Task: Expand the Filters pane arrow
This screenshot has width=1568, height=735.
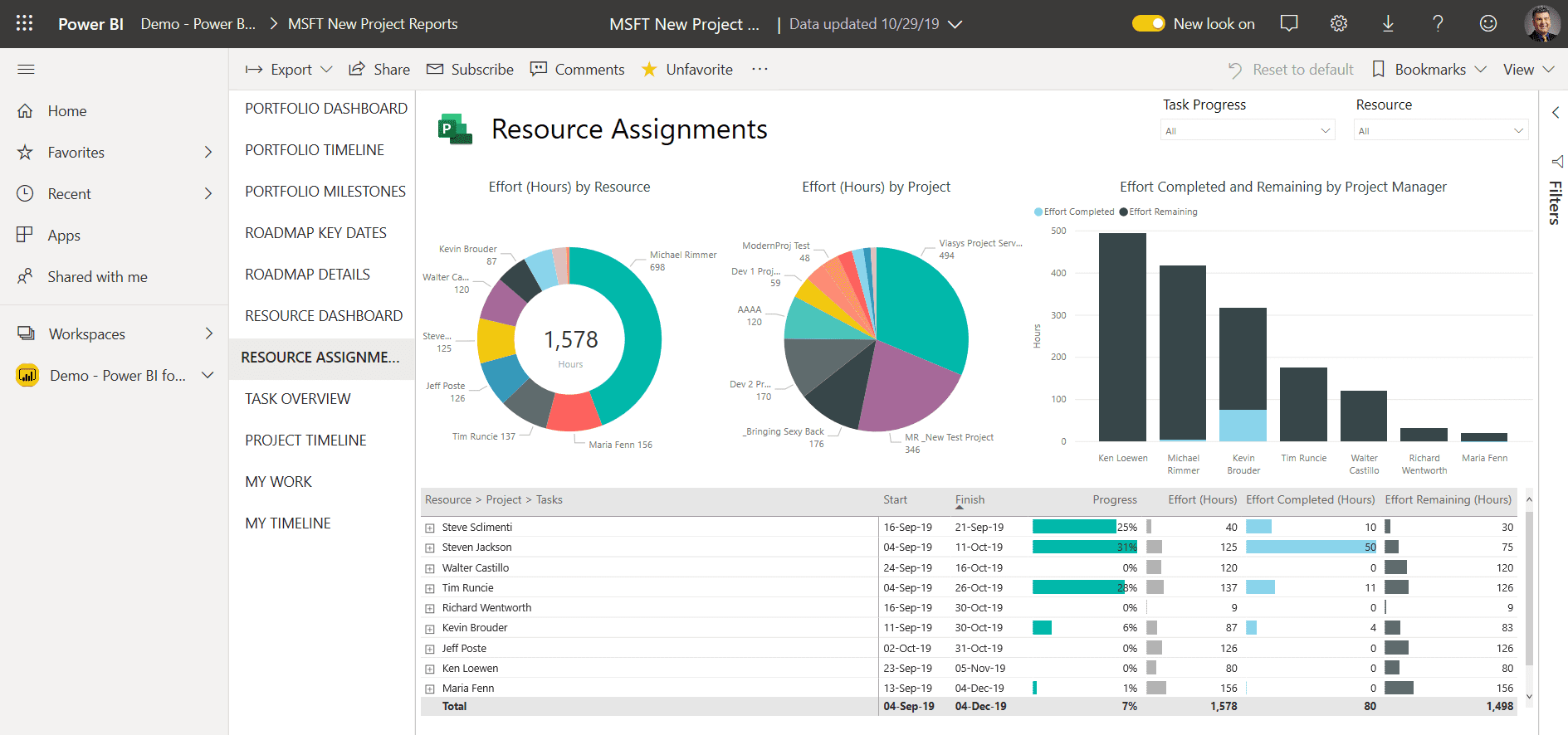Action: coord(1556,112)
